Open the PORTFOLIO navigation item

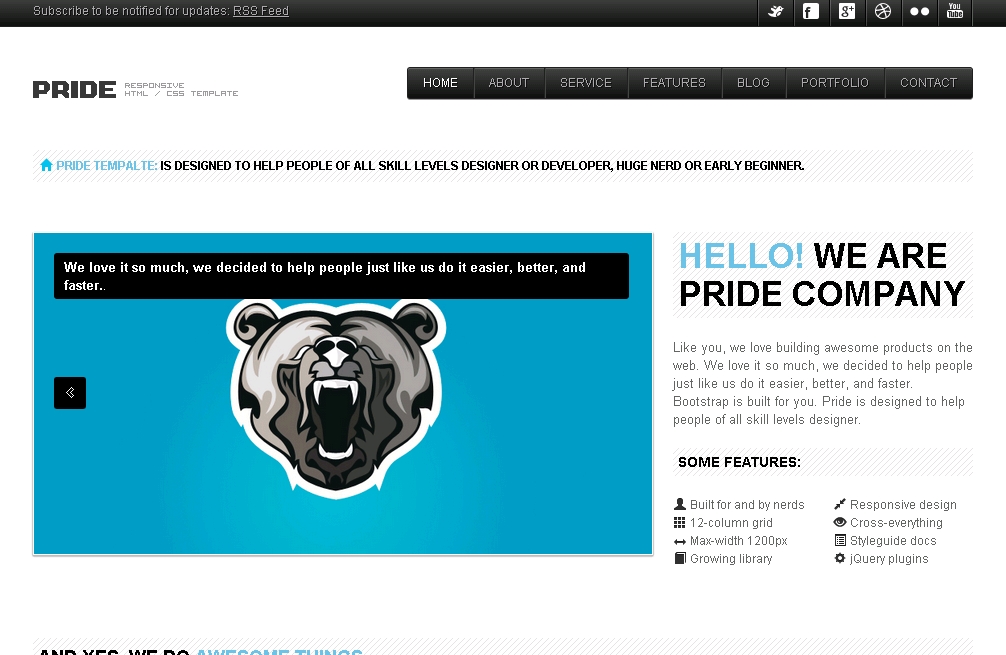835,83
